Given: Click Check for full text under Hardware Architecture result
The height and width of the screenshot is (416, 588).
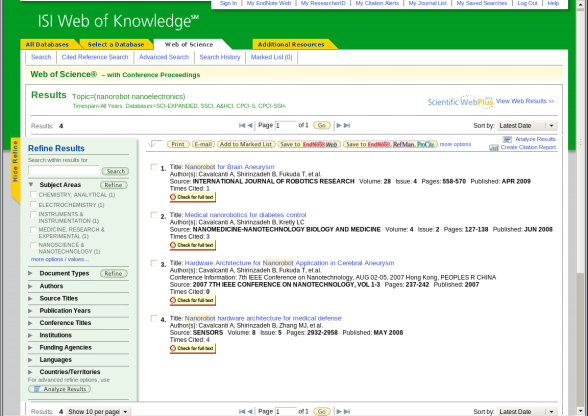Looking at the screenshot, I should (x=193, y=300).
